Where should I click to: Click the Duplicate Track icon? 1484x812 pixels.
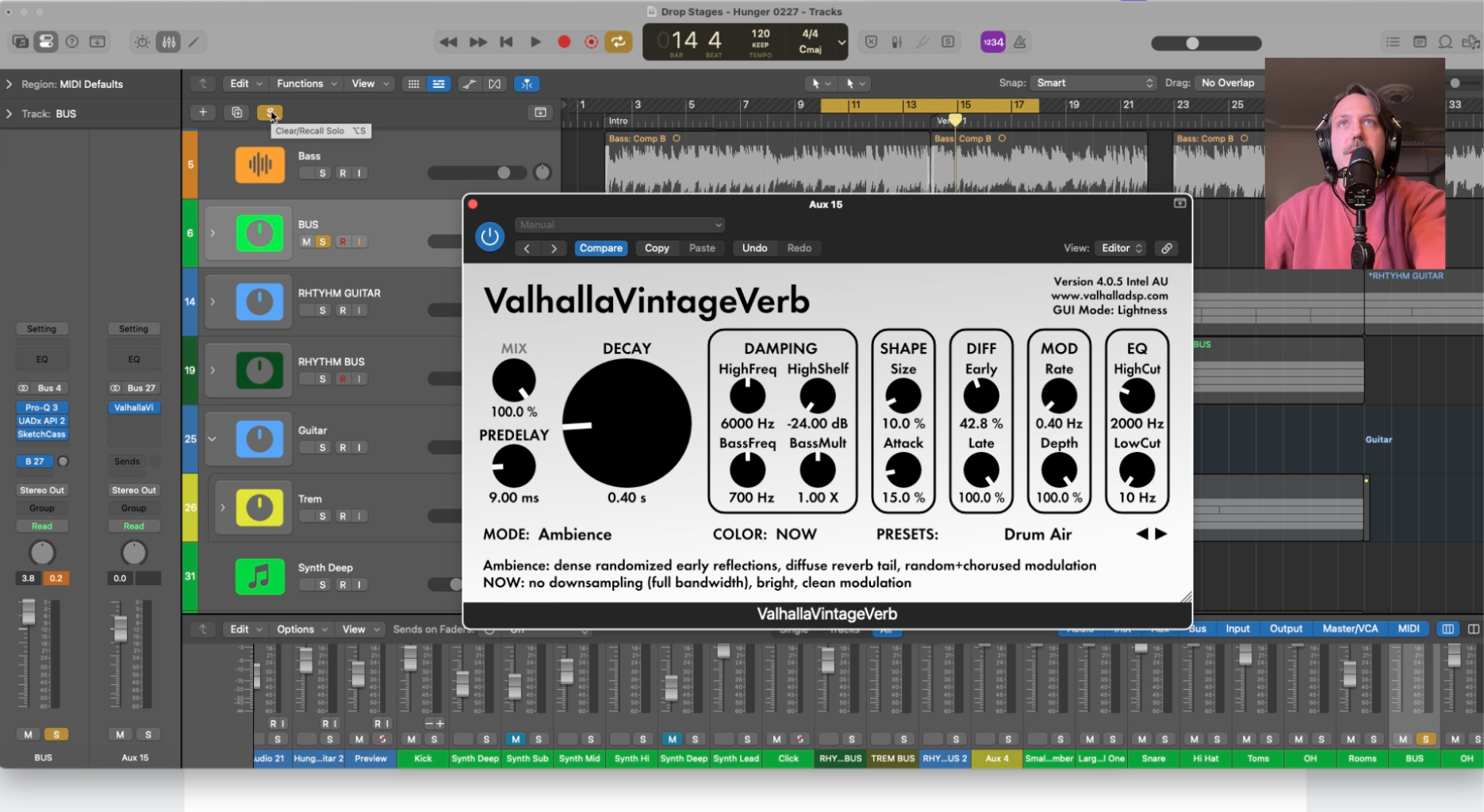(x=236, y=113)
